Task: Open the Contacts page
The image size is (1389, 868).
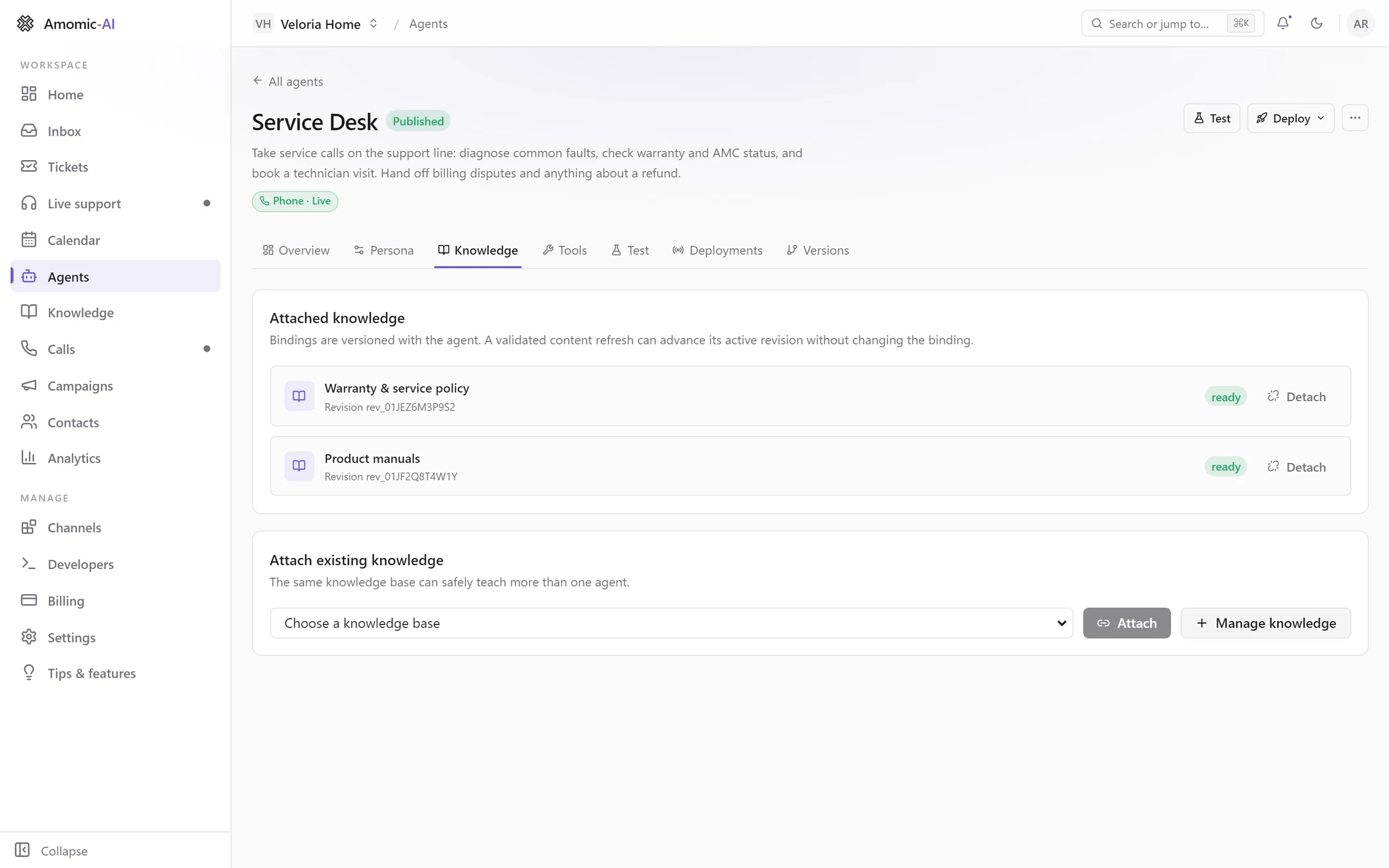Action: coord(116,422)
